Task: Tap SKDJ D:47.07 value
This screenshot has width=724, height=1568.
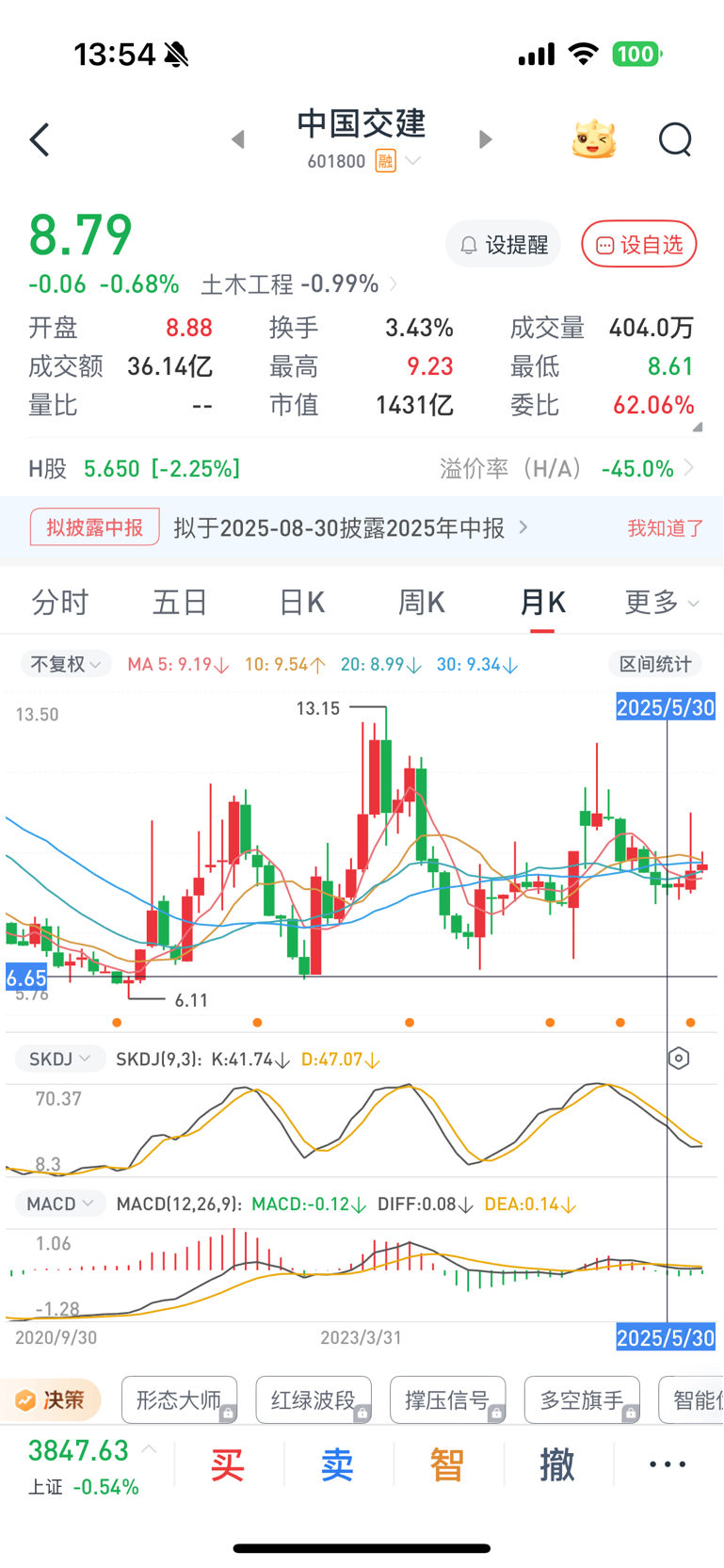Action: 340,1059
